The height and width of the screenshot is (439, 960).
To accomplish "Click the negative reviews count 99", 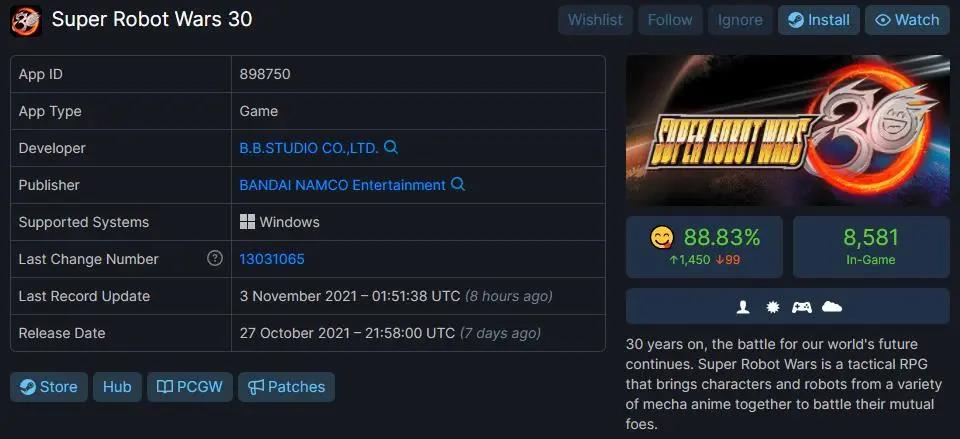I will point(727,260).
